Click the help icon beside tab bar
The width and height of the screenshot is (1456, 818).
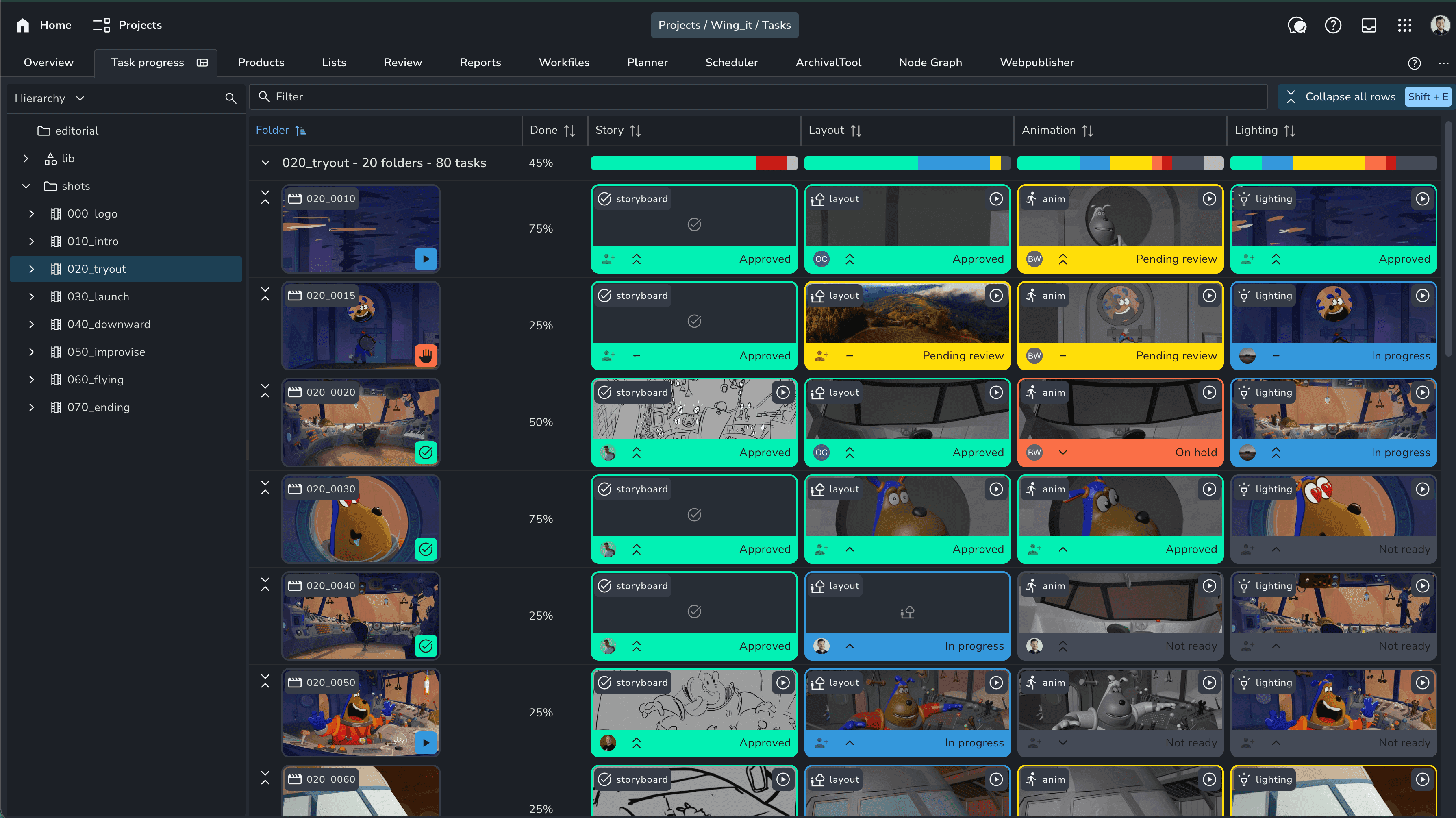point(1414,63)
